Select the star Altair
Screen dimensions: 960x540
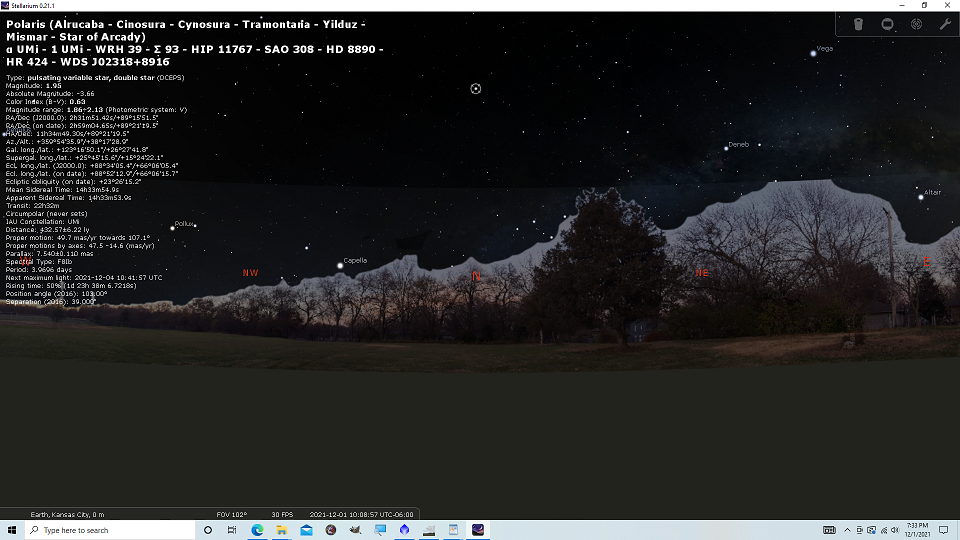coord(921,197)
